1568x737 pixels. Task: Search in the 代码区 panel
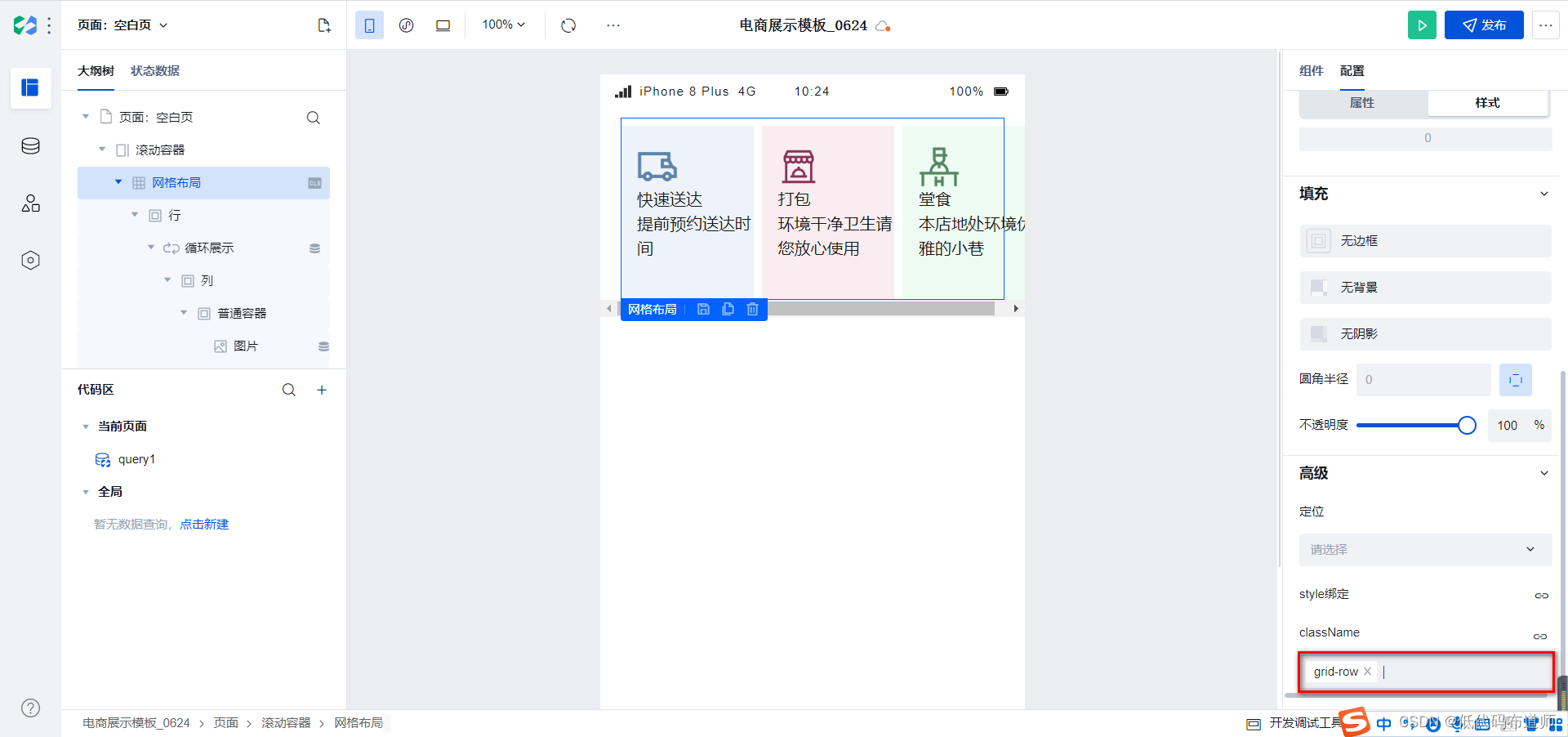[x=289, y=390]
